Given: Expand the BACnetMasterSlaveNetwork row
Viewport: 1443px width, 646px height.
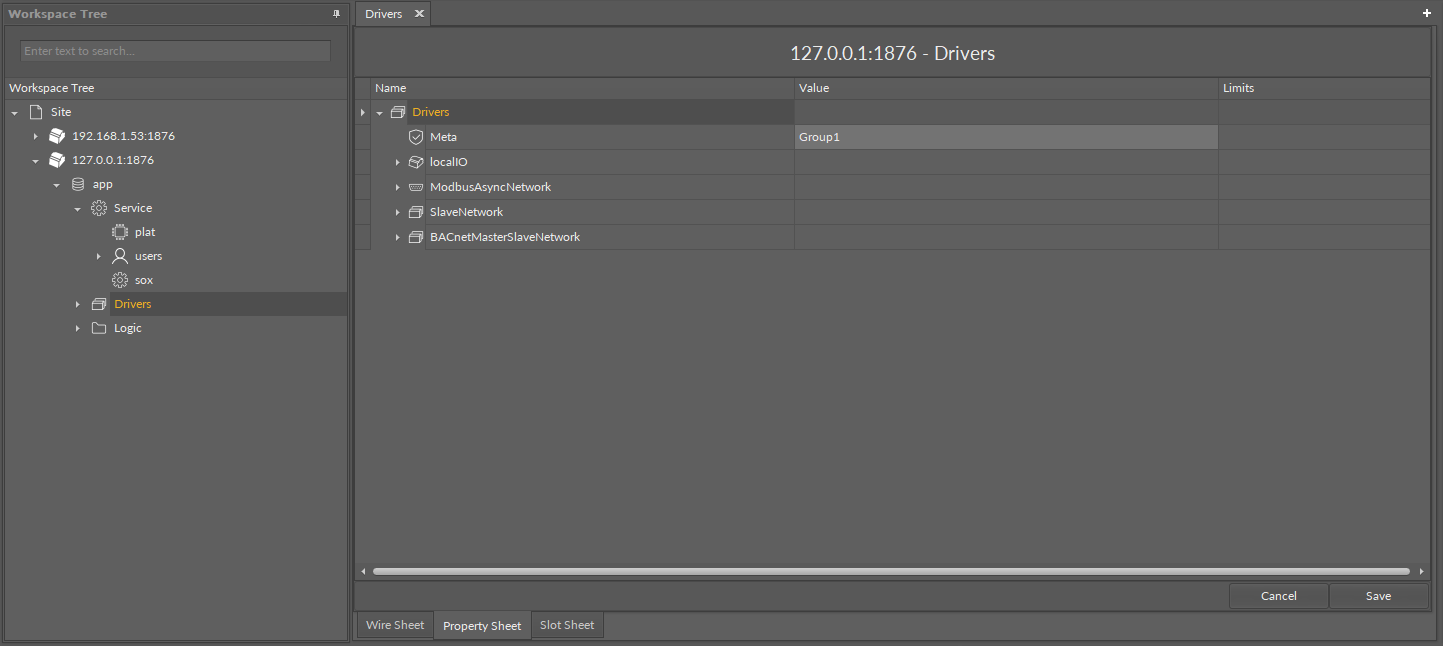Looking at the screenshot, I should [397, 237].
